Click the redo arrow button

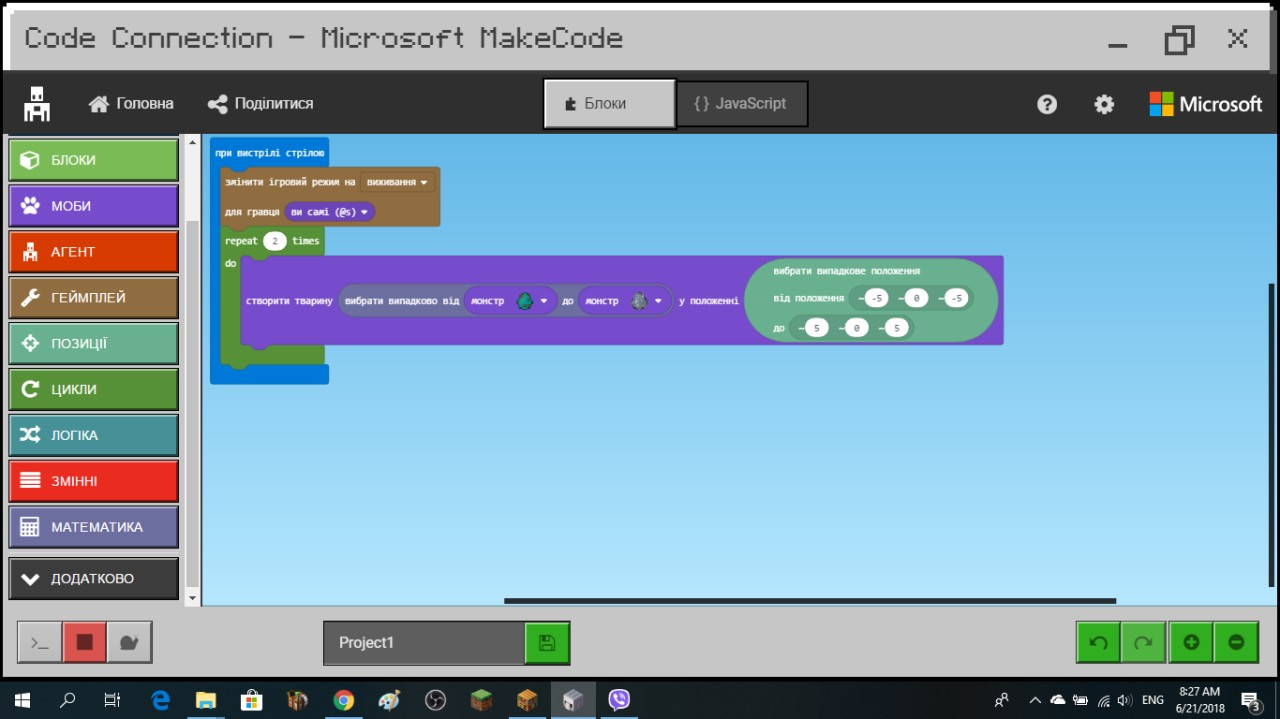click(1143, 642)
